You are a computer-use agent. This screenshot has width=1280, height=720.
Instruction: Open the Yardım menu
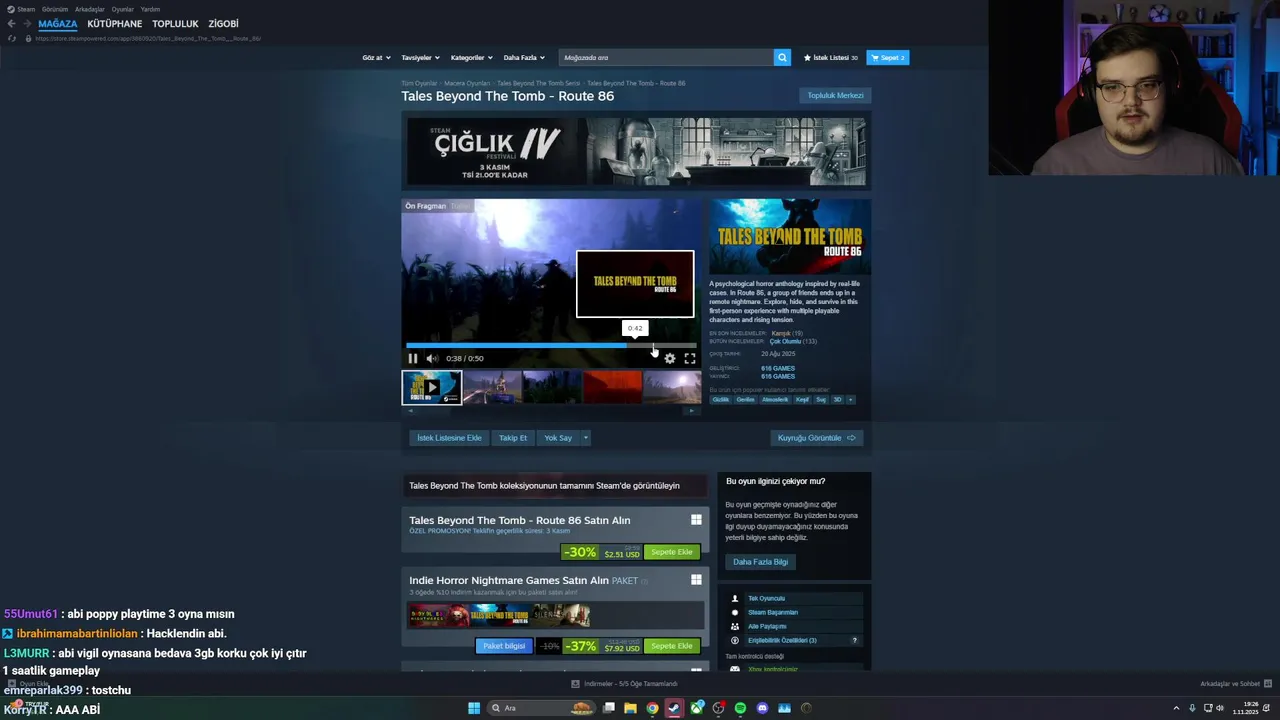150,9
